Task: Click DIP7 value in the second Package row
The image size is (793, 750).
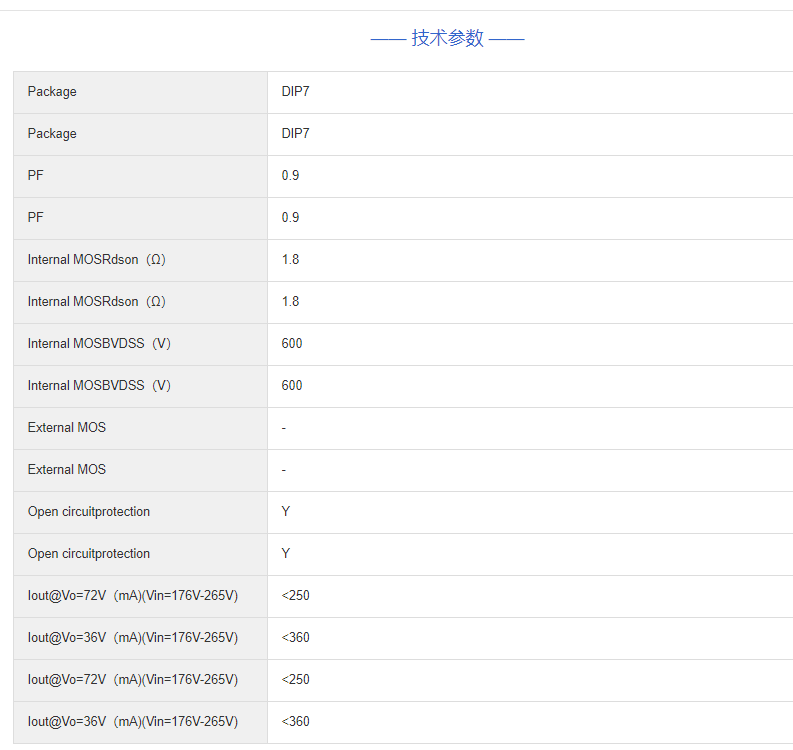Action: [295, 134]
